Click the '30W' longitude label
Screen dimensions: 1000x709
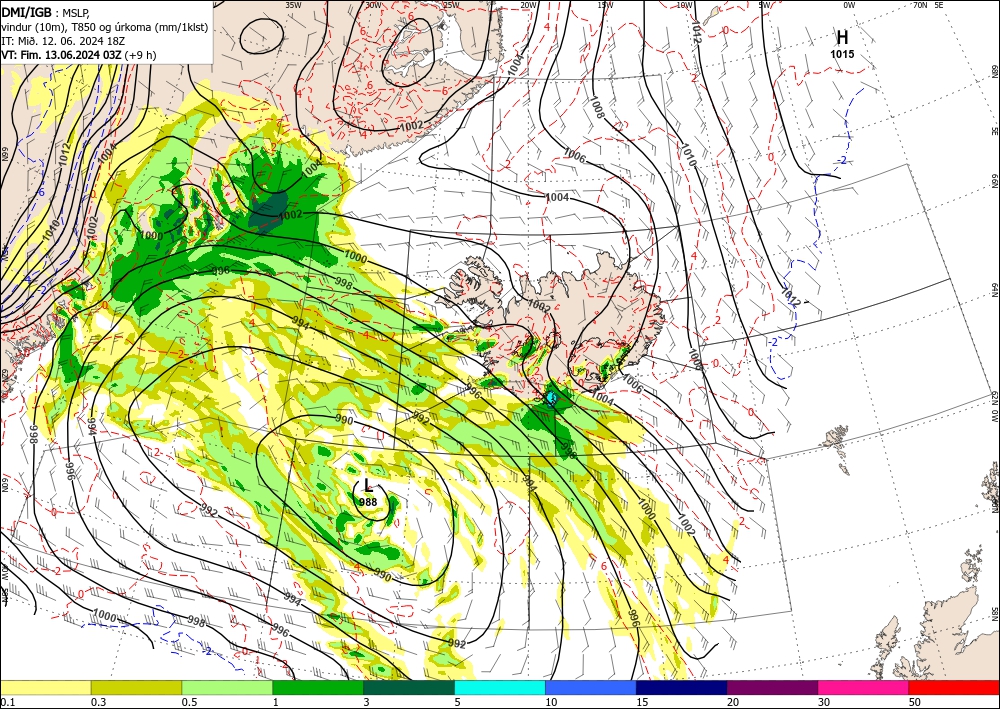[374, 5]
